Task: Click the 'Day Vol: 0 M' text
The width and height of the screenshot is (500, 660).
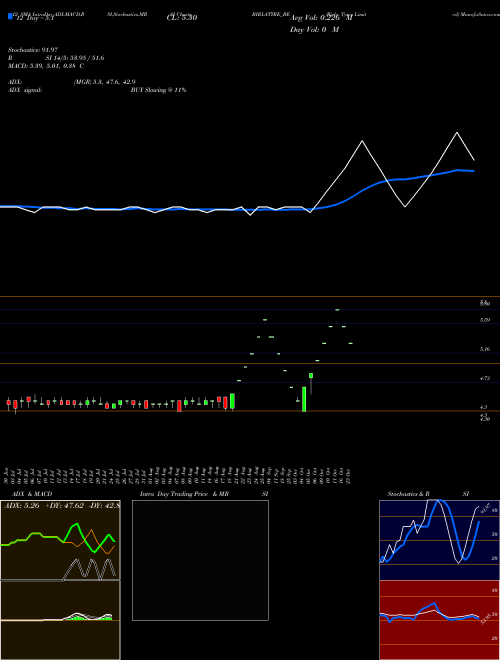Action: [314, 30]
